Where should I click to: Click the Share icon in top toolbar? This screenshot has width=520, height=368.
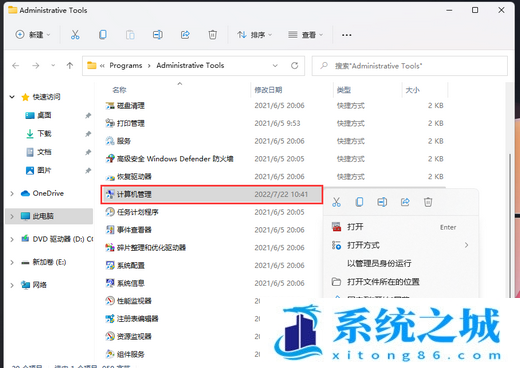click(185, 35)
